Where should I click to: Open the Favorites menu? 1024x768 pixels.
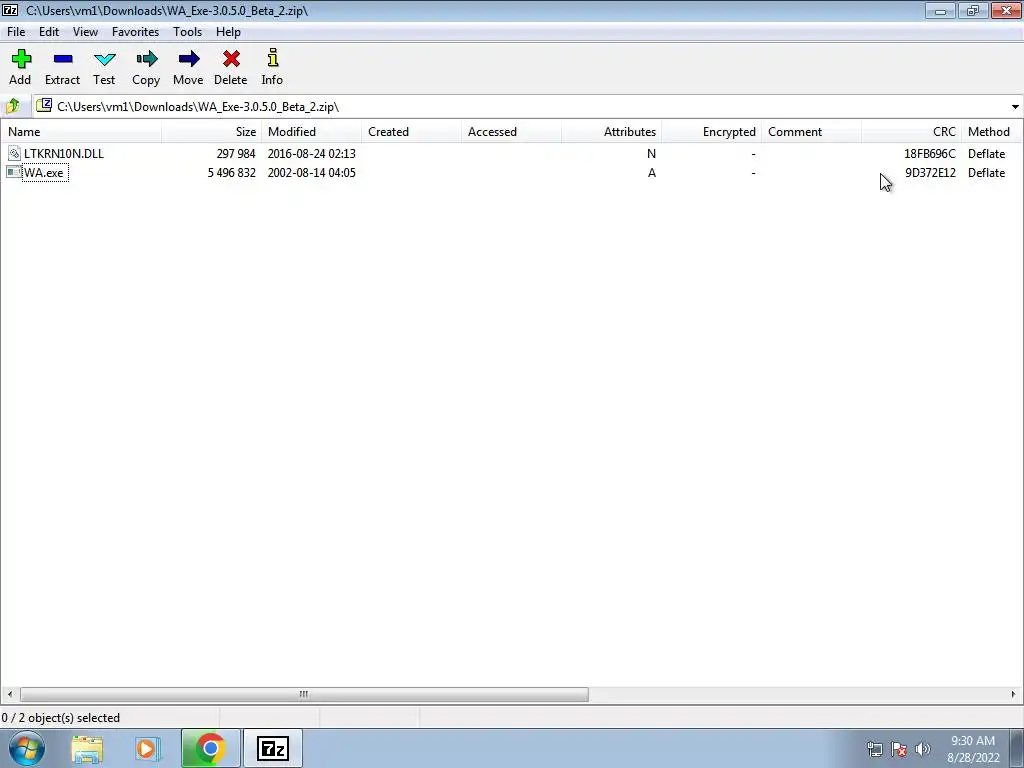click(135, 31)
